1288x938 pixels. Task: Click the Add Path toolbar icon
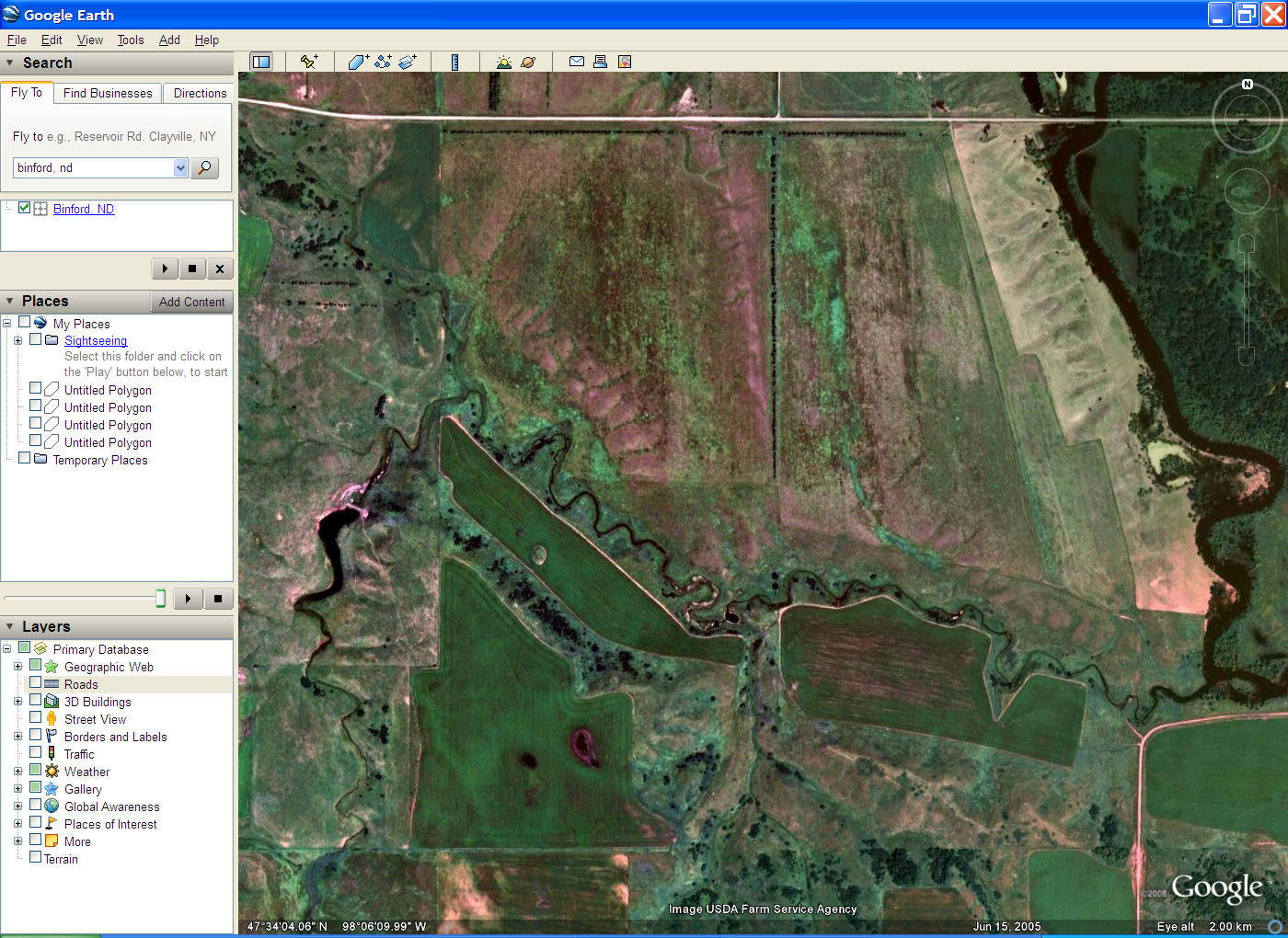coord(383,62)
